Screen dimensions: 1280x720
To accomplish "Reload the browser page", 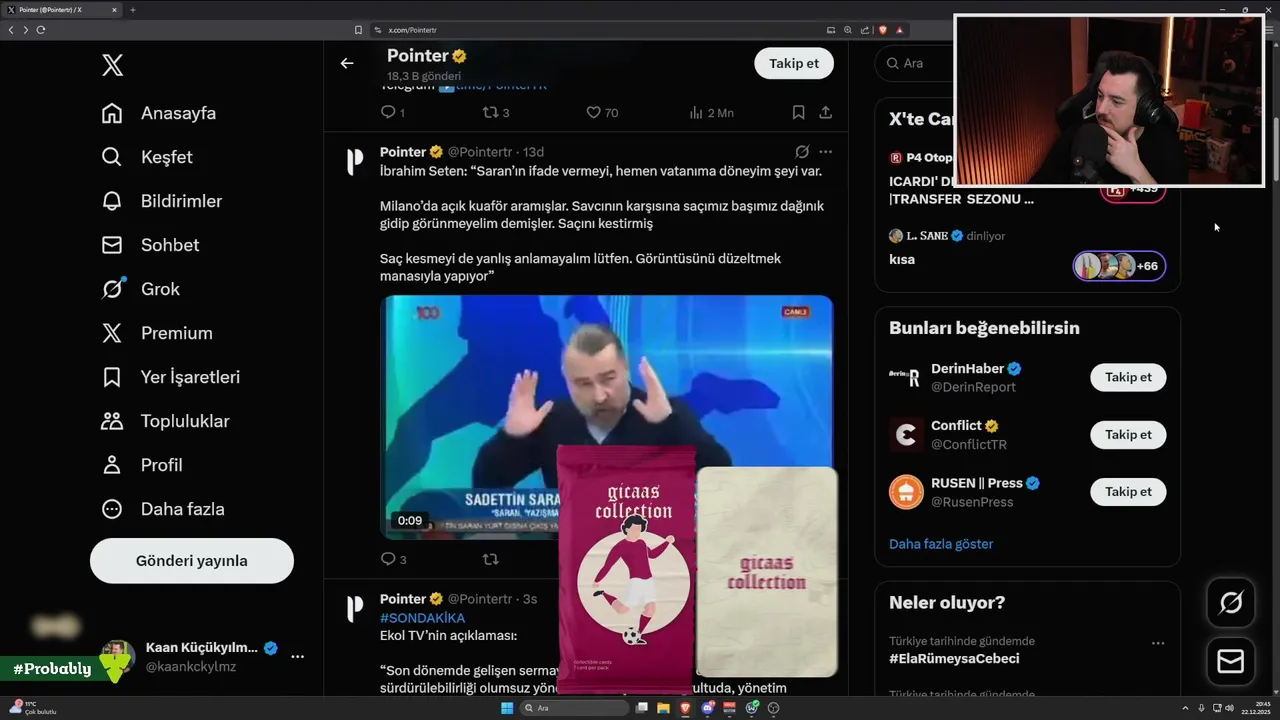I will click(x=41, y=30).
